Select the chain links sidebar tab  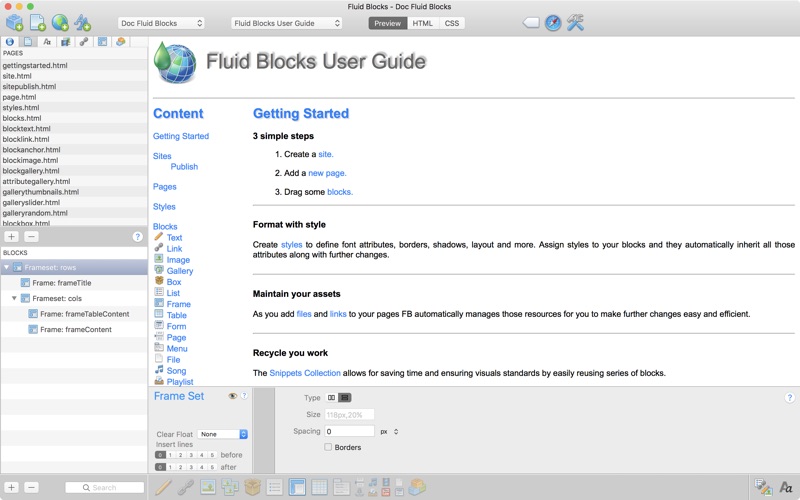pyautogui.click(x=84, y=42)
